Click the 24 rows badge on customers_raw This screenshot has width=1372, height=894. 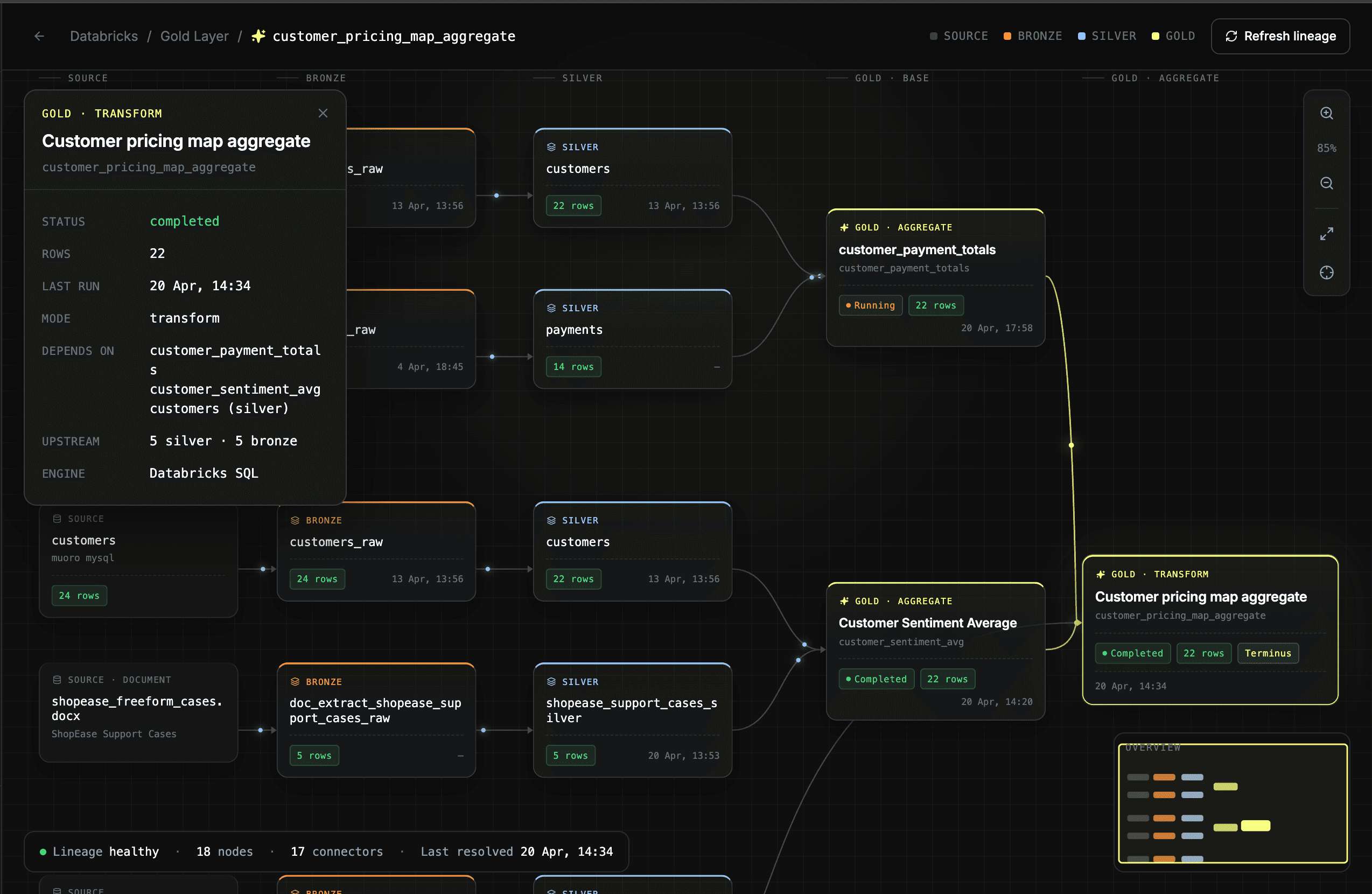coord(317,579)
